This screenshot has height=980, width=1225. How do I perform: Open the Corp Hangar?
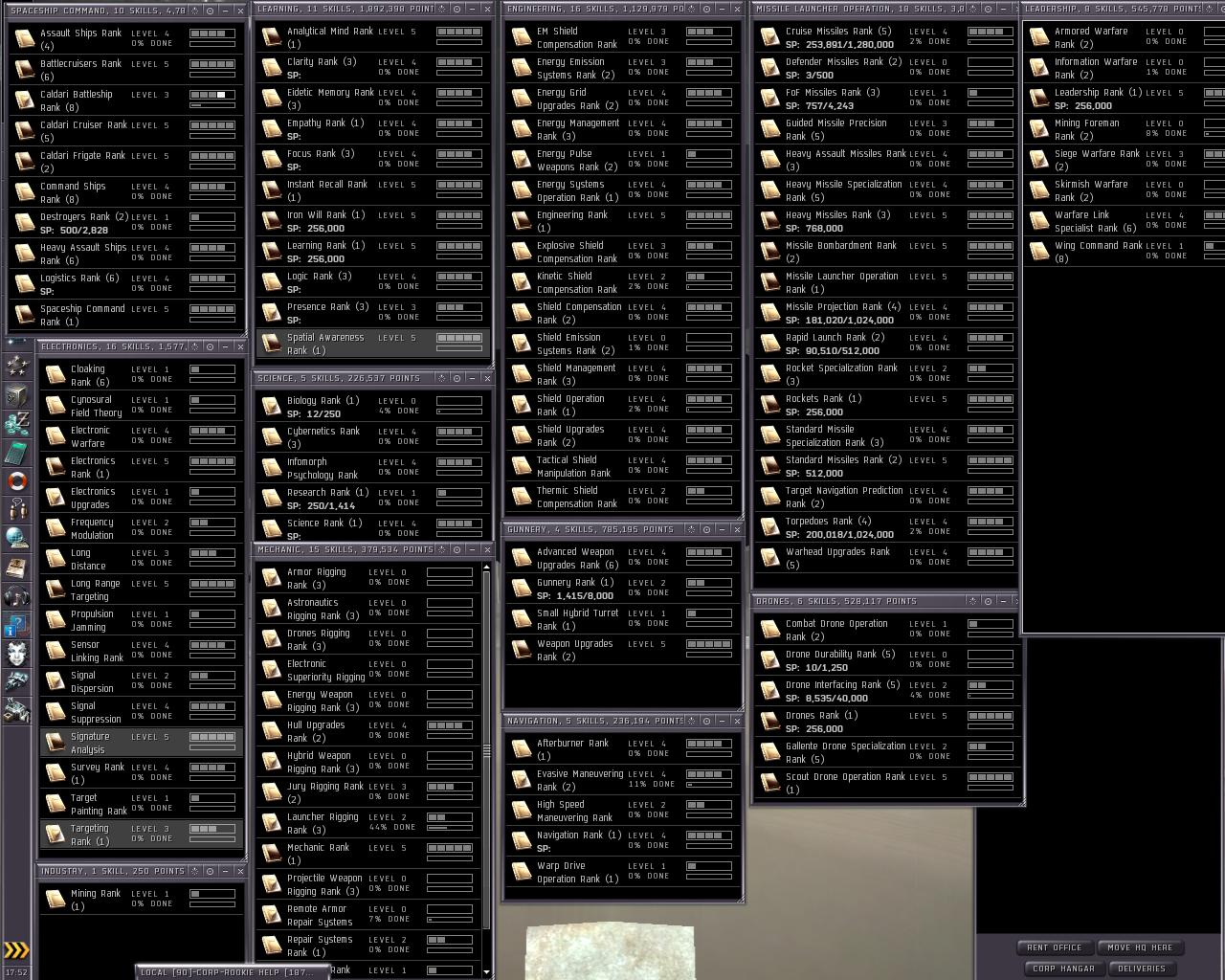[1063, 969]
